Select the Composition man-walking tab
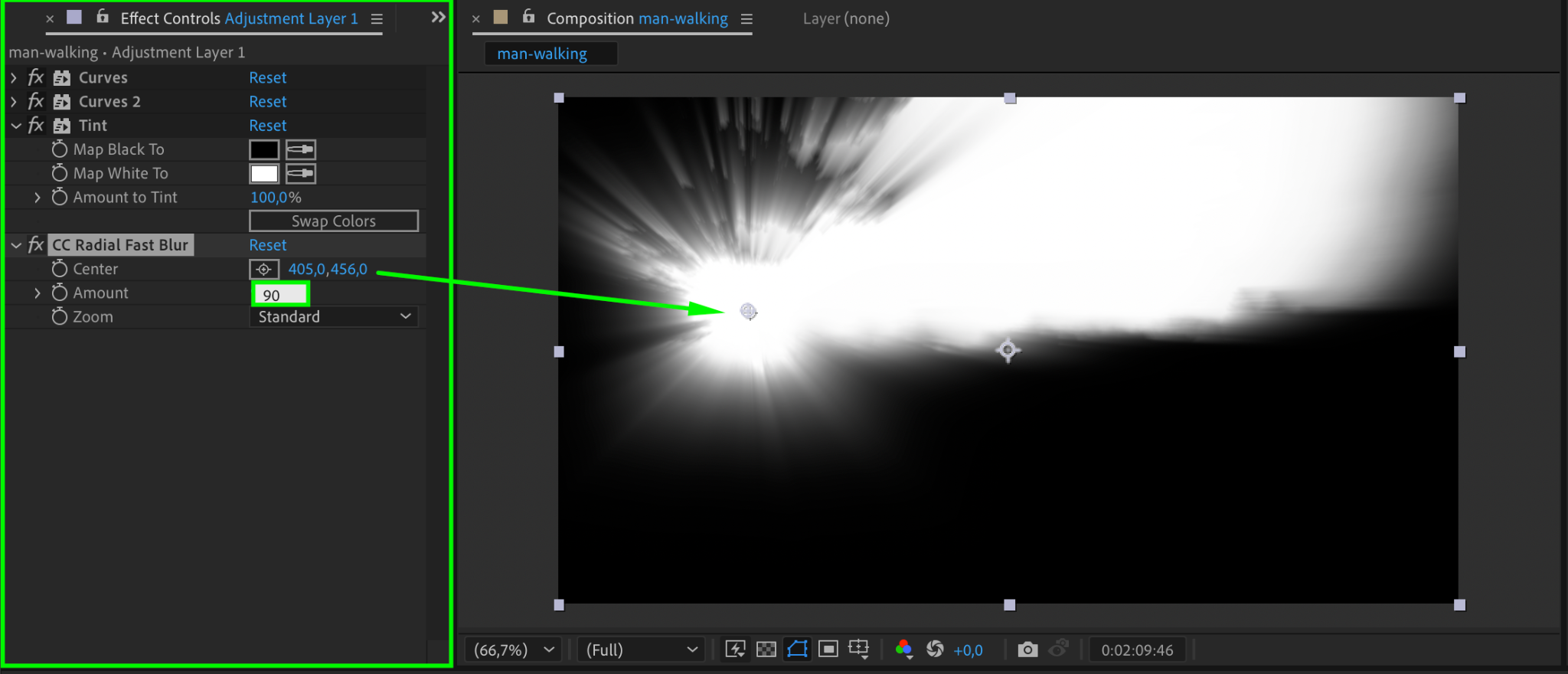This screenshot has height=674, width=1568. pyautogui.click(x=637, y=18)
